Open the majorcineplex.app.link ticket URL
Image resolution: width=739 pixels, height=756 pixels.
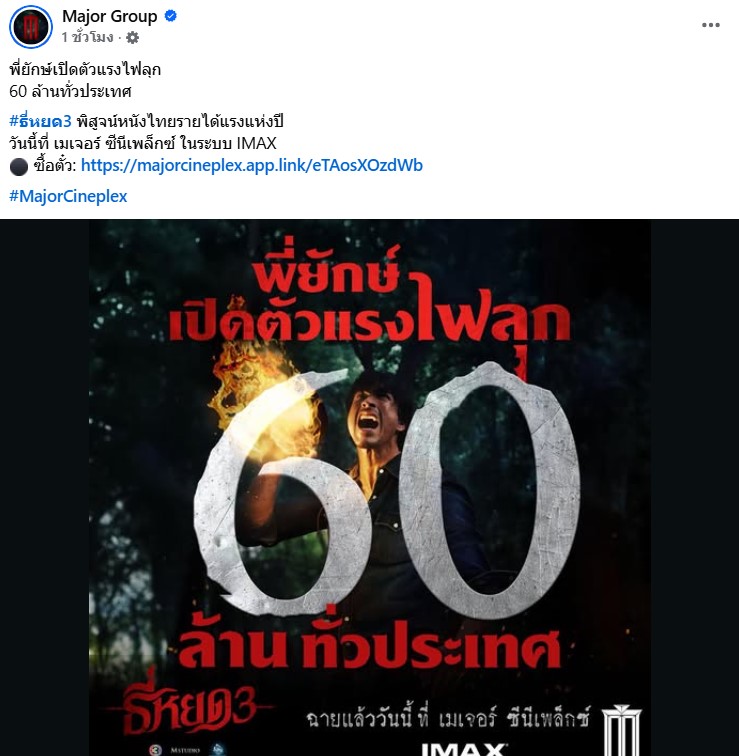[x=252, y=165]
